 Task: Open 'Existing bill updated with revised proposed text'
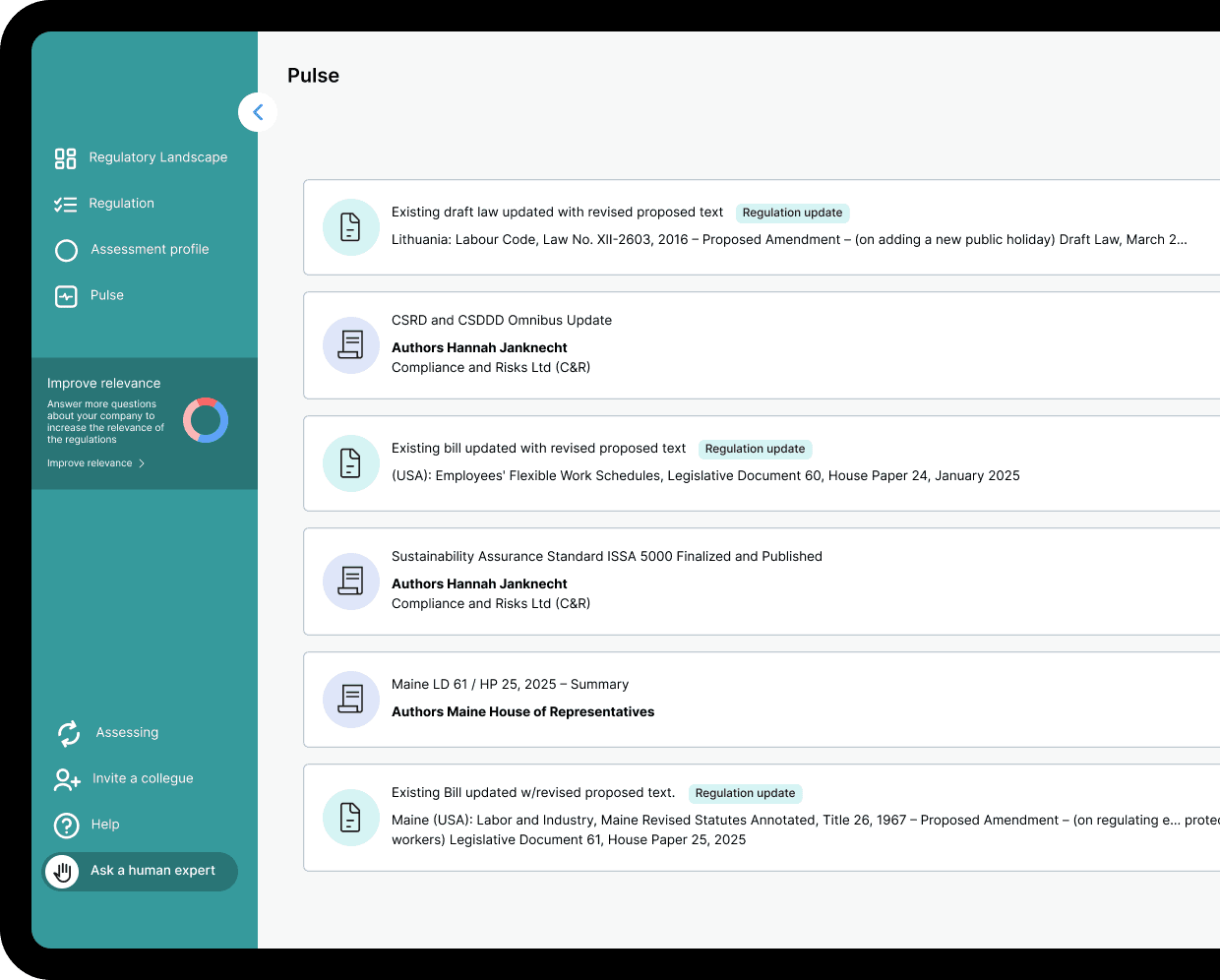[539, 448]
